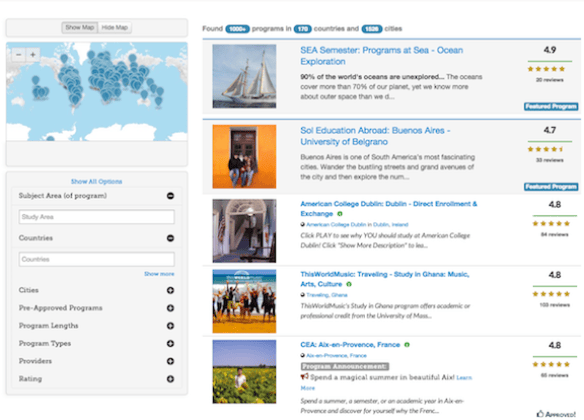Expand the Program Types filter

pos(170,343)
